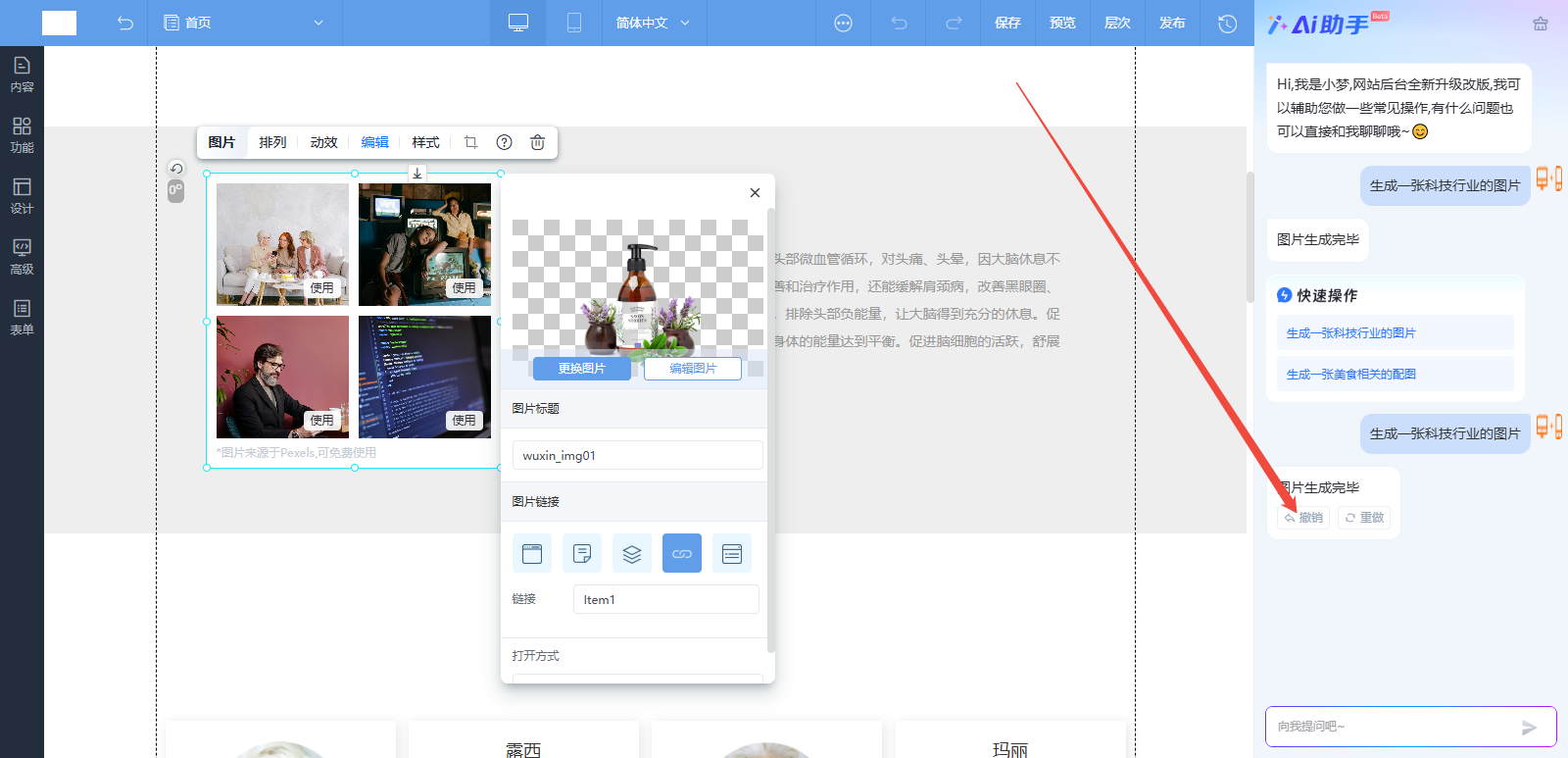Click the 更换图片 button
This screenshot has width=1568, height=758.
pos(582,369)
